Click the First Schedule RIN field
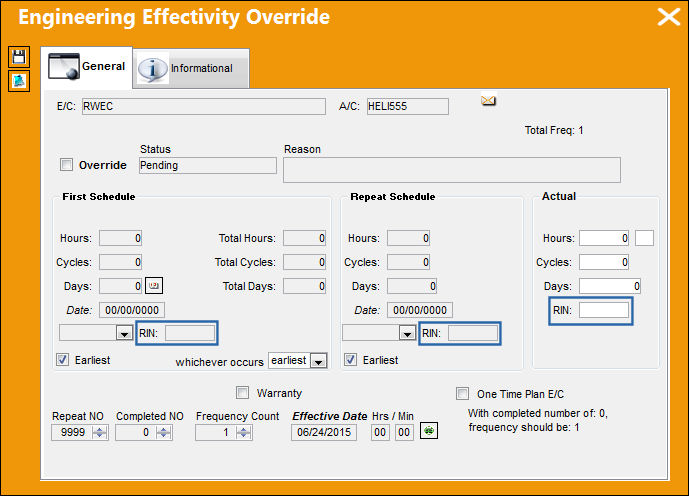This screenshot has width=689, height=496. click(x=190, y=333)
